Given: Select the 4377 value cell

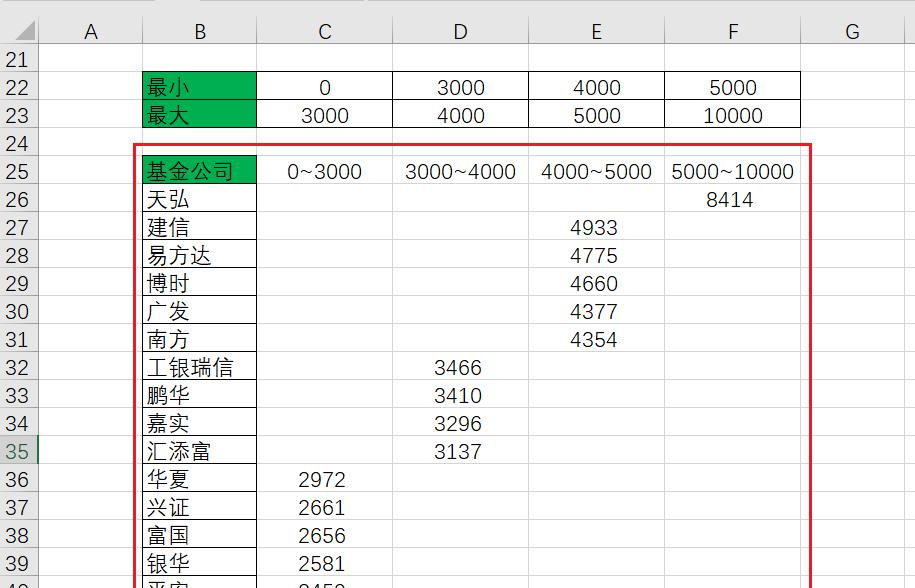Looking at the screenshot, I should 596,310.
